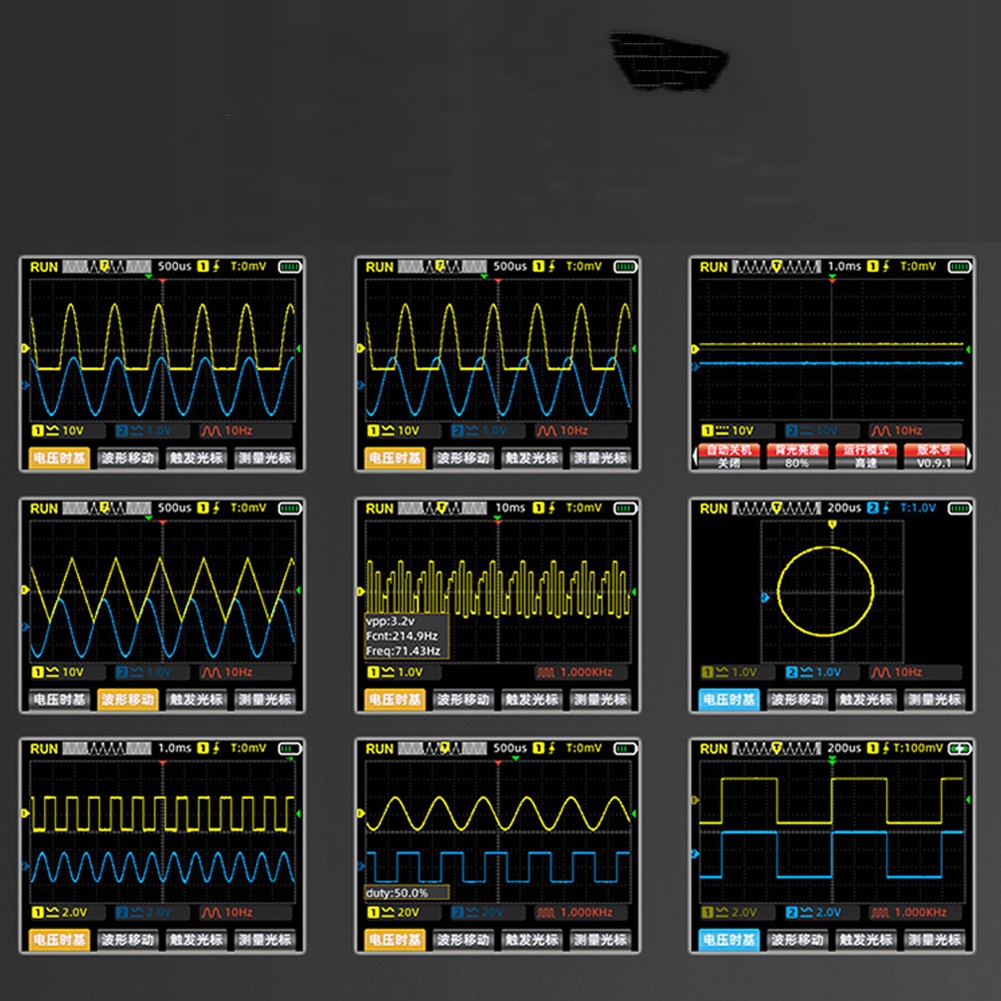Select 背光亮度 backlight brightness 80% setting
This screenshot has width=1001, height=1001.
click(x=797, y=456)
